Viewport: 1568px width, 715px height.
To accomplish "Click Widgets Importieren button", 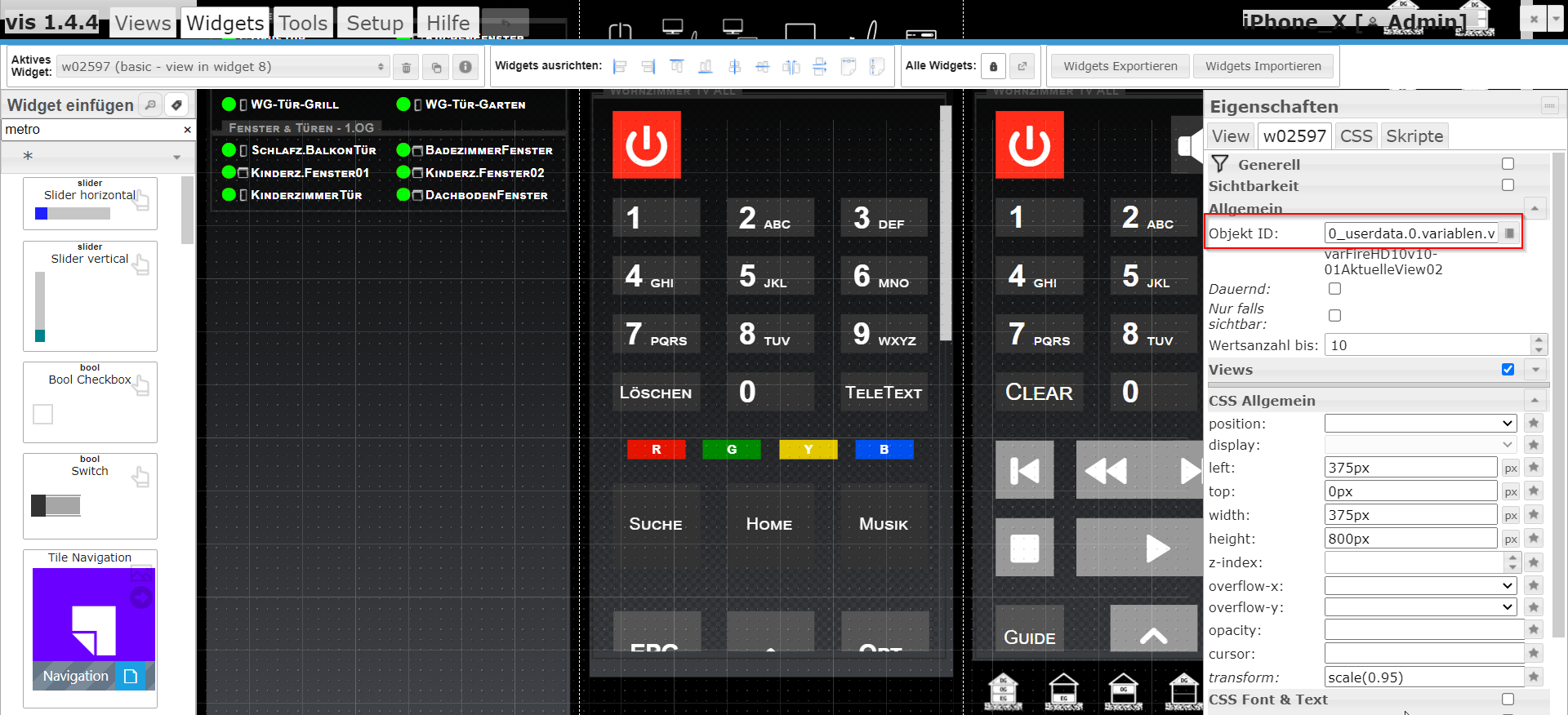I will [1263, 66].
